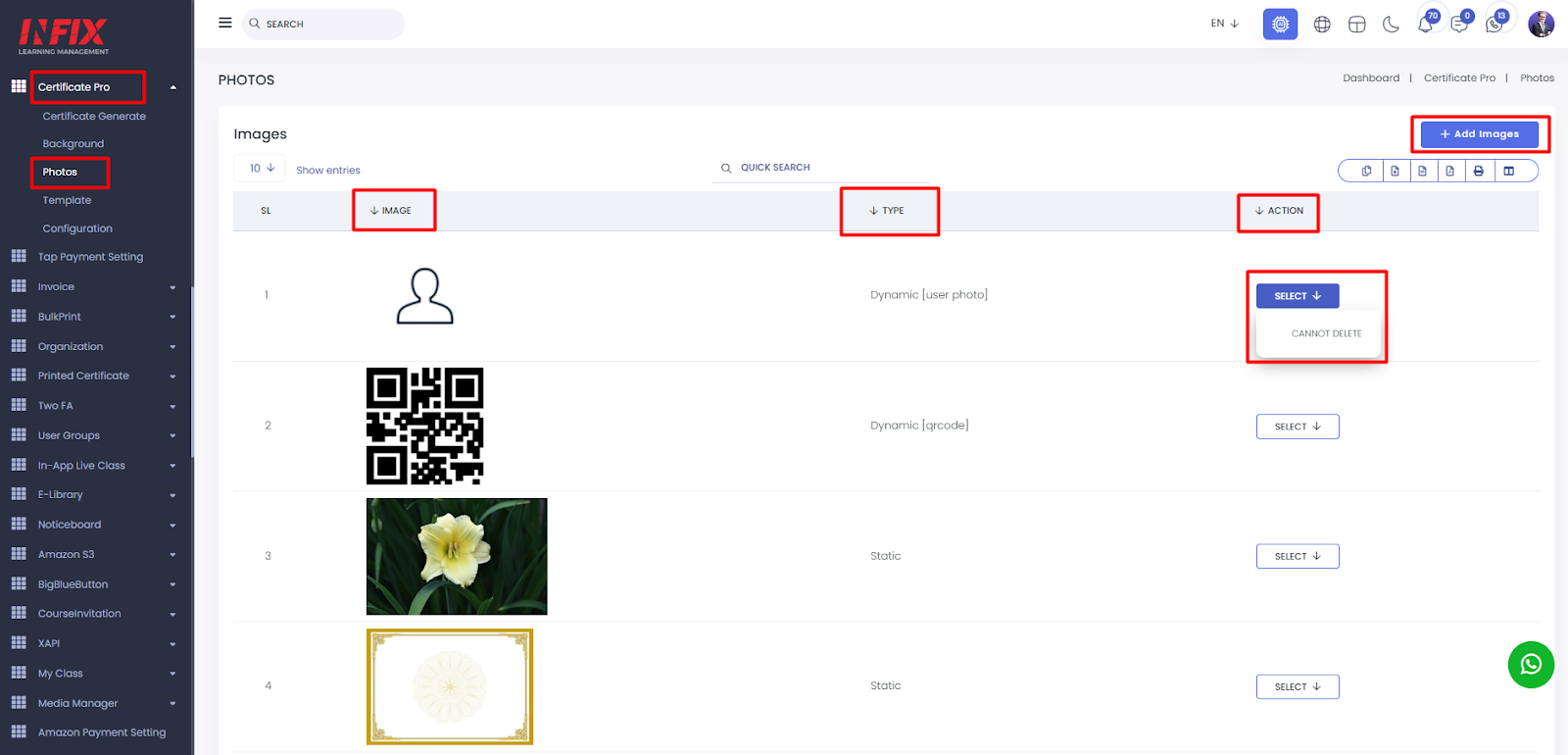1568x755 pixels.
Task: Open Tap Payment Setting menu
Action: click(90, 257)
